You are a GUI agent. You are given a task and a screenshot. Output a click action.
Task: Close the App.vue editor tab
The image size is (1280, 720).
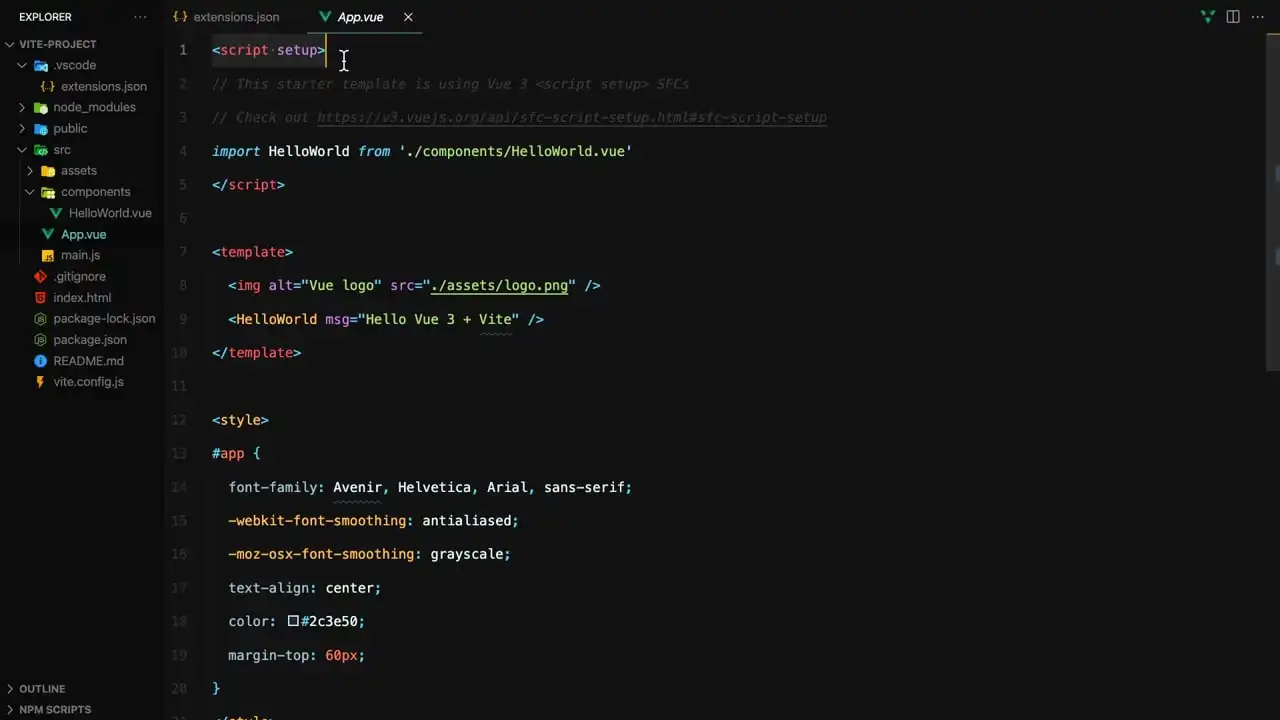tap(408, 17)
